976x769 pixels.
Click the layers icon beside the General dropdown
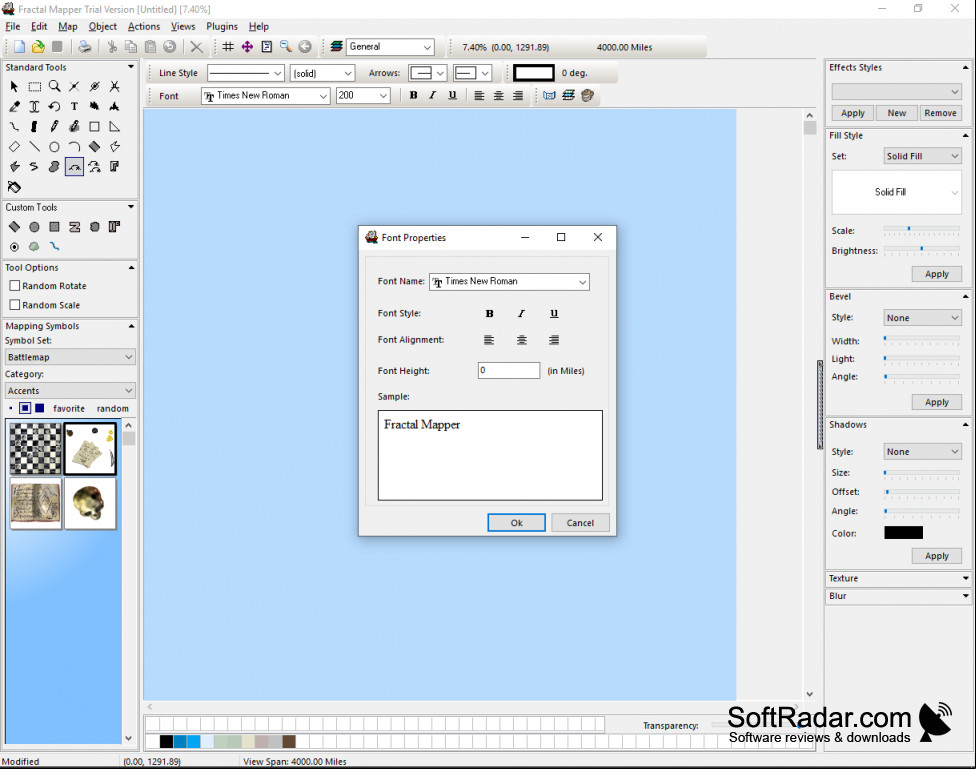click(x=337, y=47)
